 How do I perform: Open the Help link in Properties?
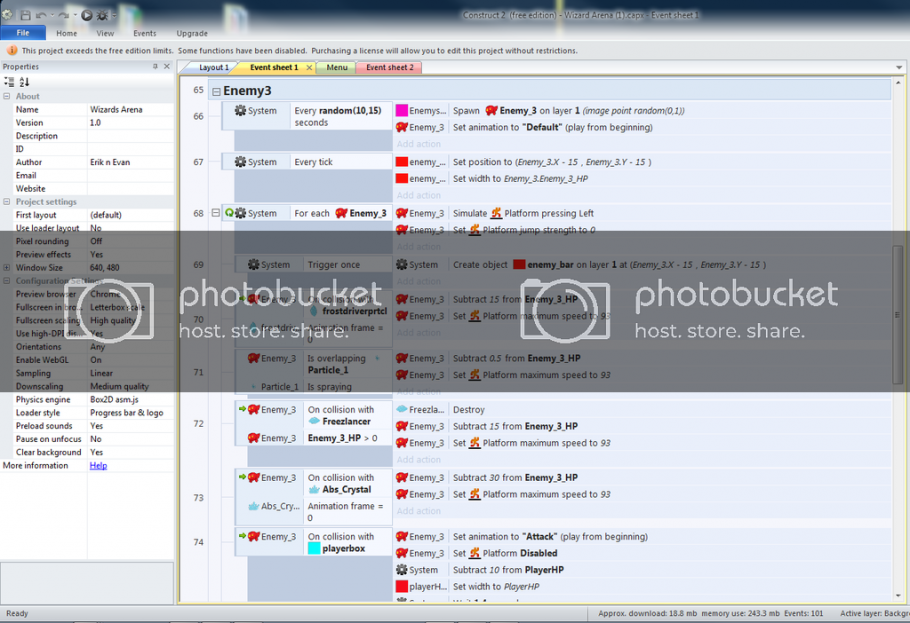[x=98, y=466]
